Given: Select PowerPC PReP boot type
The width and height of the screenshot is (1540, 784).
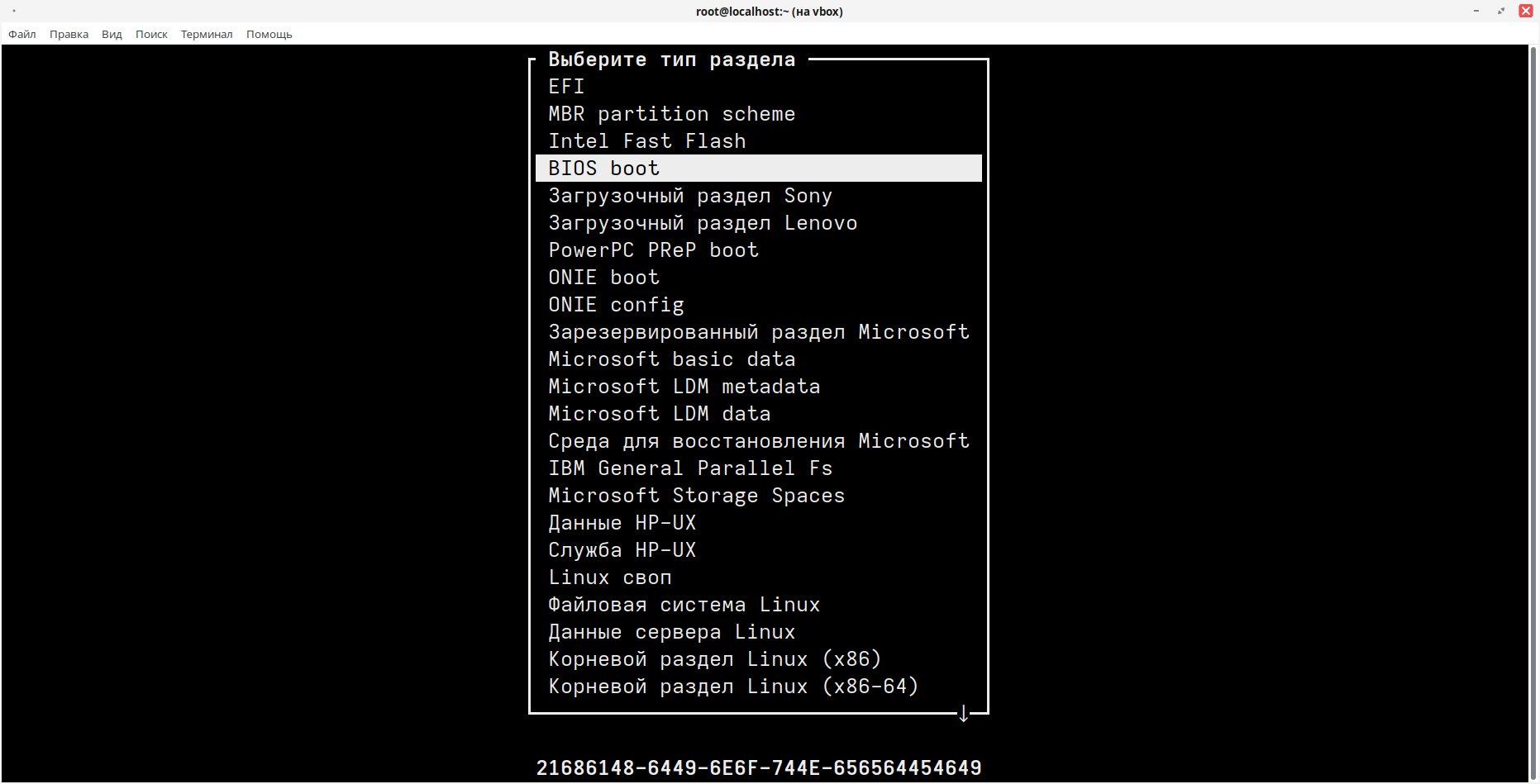Looking at the screenshot, I should (x=759, y=250).
